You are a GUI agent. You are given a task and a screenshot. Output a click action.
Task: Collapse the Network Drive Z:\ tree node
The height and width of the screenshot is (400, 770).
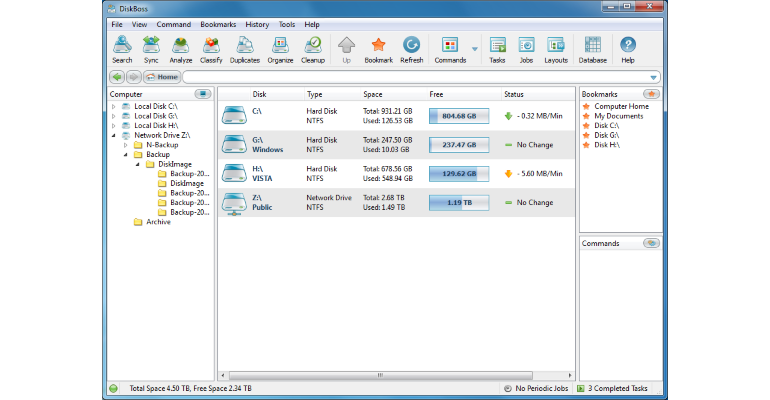pos(113,135)
